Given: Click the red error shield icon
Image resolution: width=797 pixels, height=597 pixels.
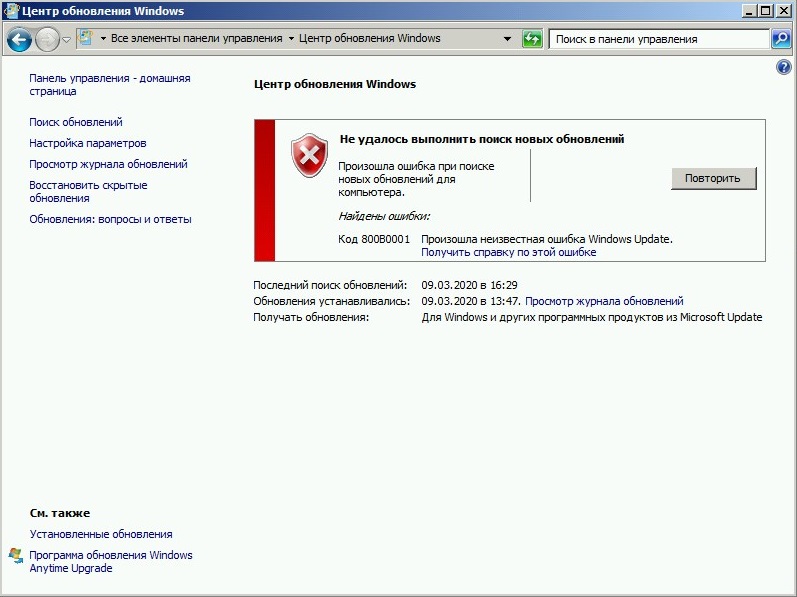Looking at the screenshot, I should pos(309,155).
